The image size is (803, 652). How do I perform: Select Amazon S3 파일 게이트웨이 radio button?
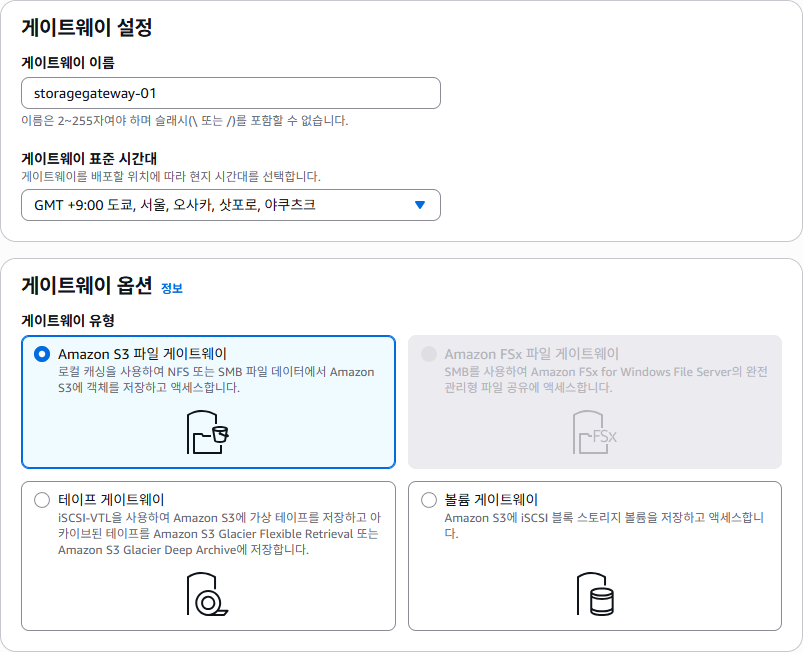point(41,354)
